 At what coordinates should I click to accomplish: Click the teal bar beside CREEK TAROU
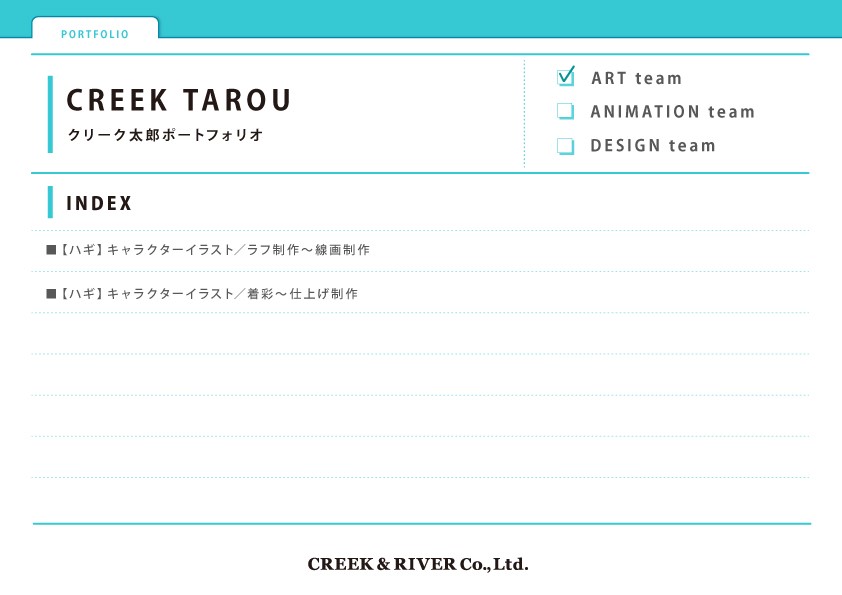[x=50, y=114]
